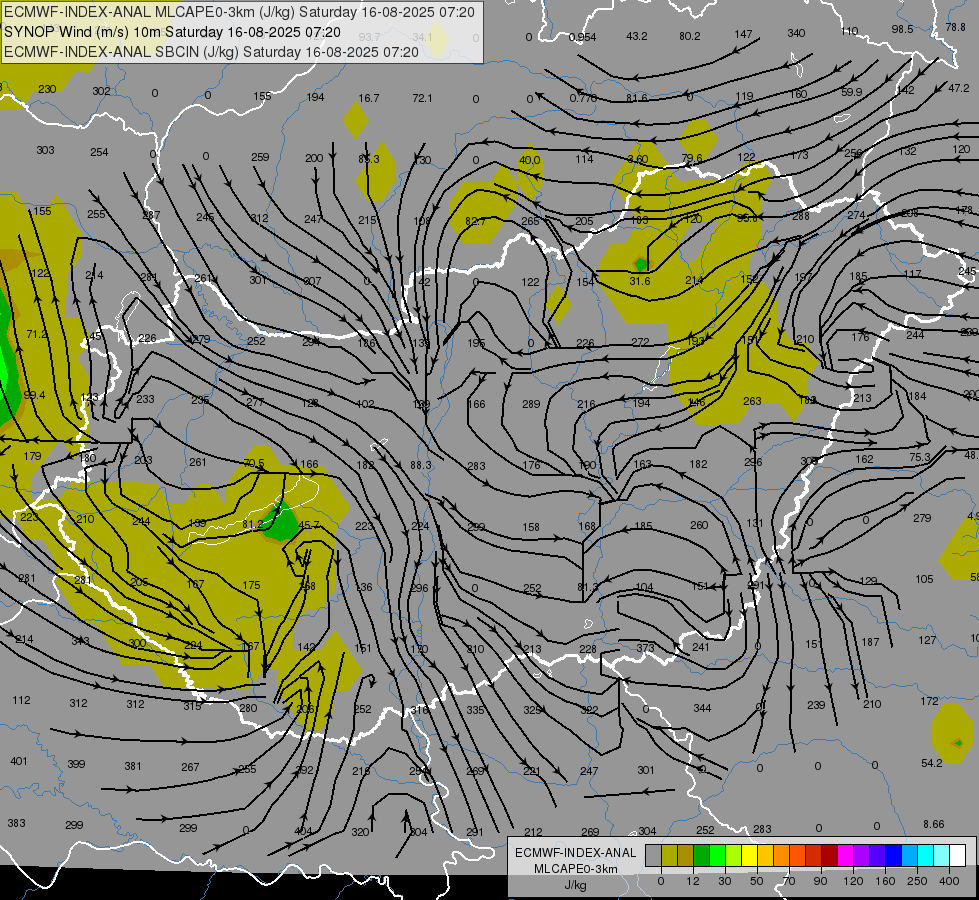Pick the pure blue legend swatch
The height and width of the screenshot is (900, 979).
(x=893, y=856)
